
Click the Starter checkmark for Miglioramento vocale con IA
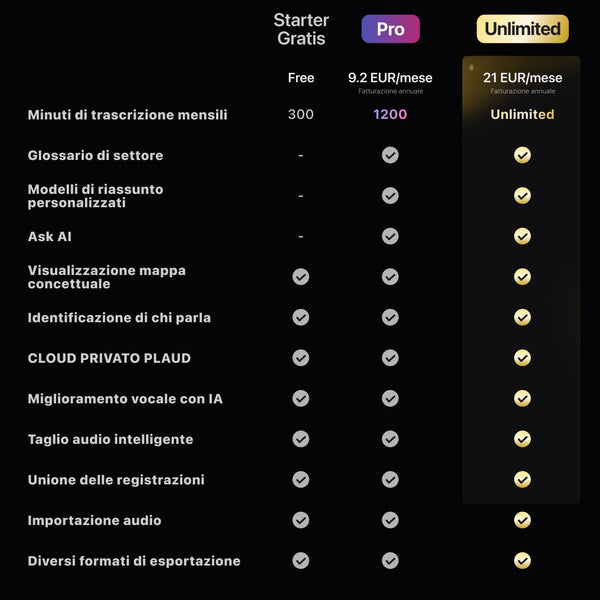tap(301, 399)
